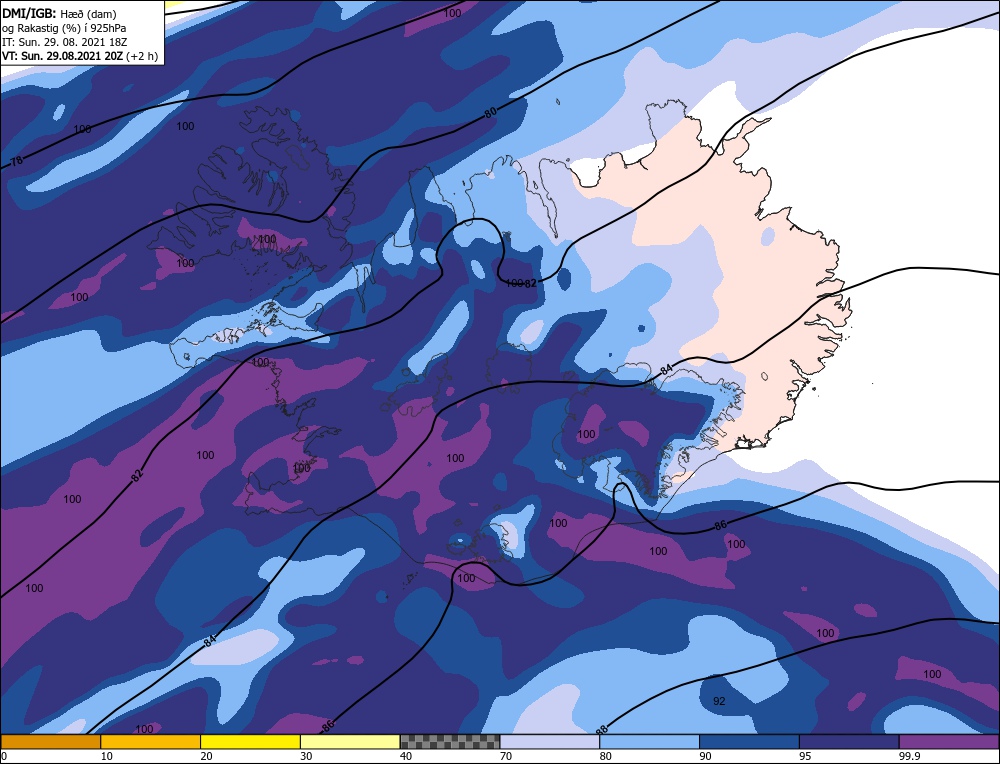Screen dimensions: 1000x764
Task: Click the '100 82' overlapping contour label
Action: (x=521, y=283)
